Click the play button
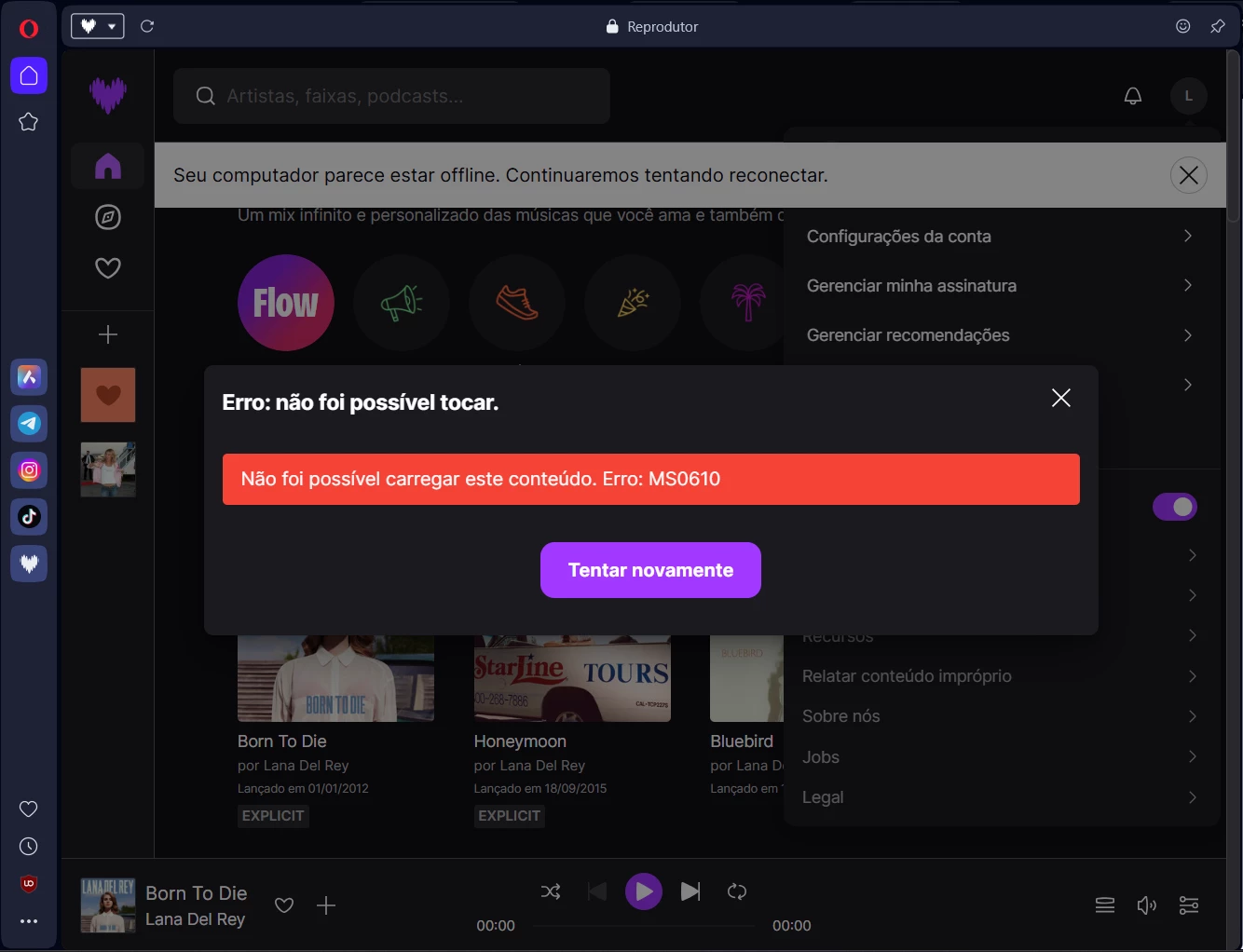This screenshot has width=1243, height=952. (644, 891)
